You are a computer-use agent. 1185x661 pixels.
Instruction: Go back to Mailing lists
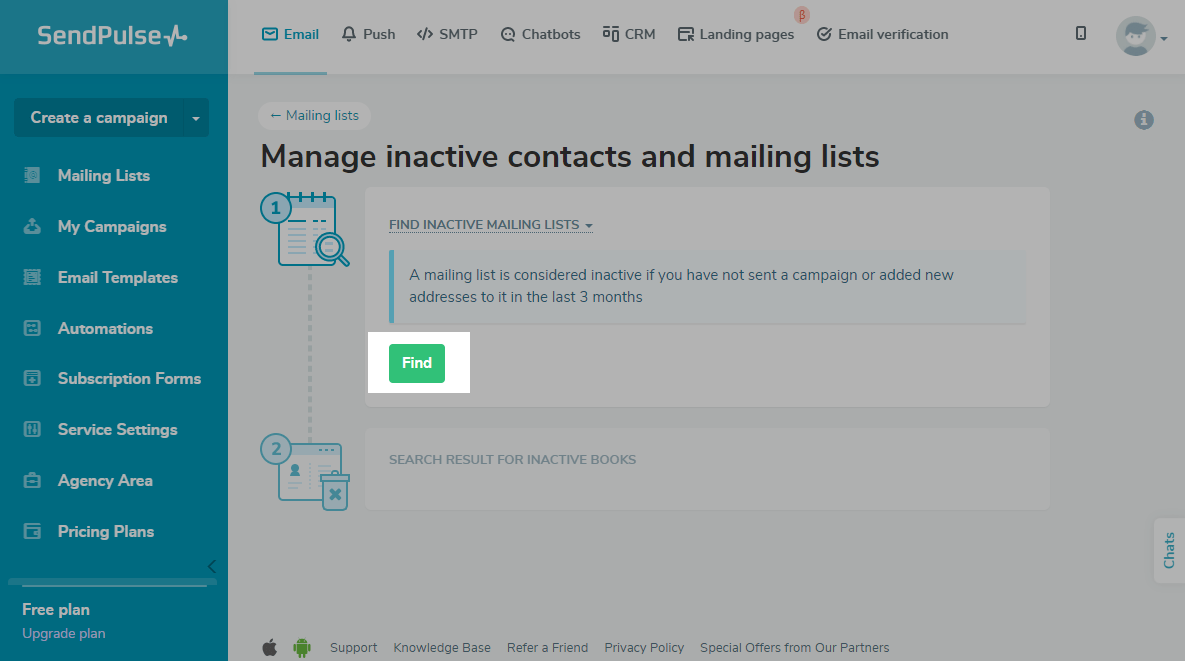pos(314,115)
